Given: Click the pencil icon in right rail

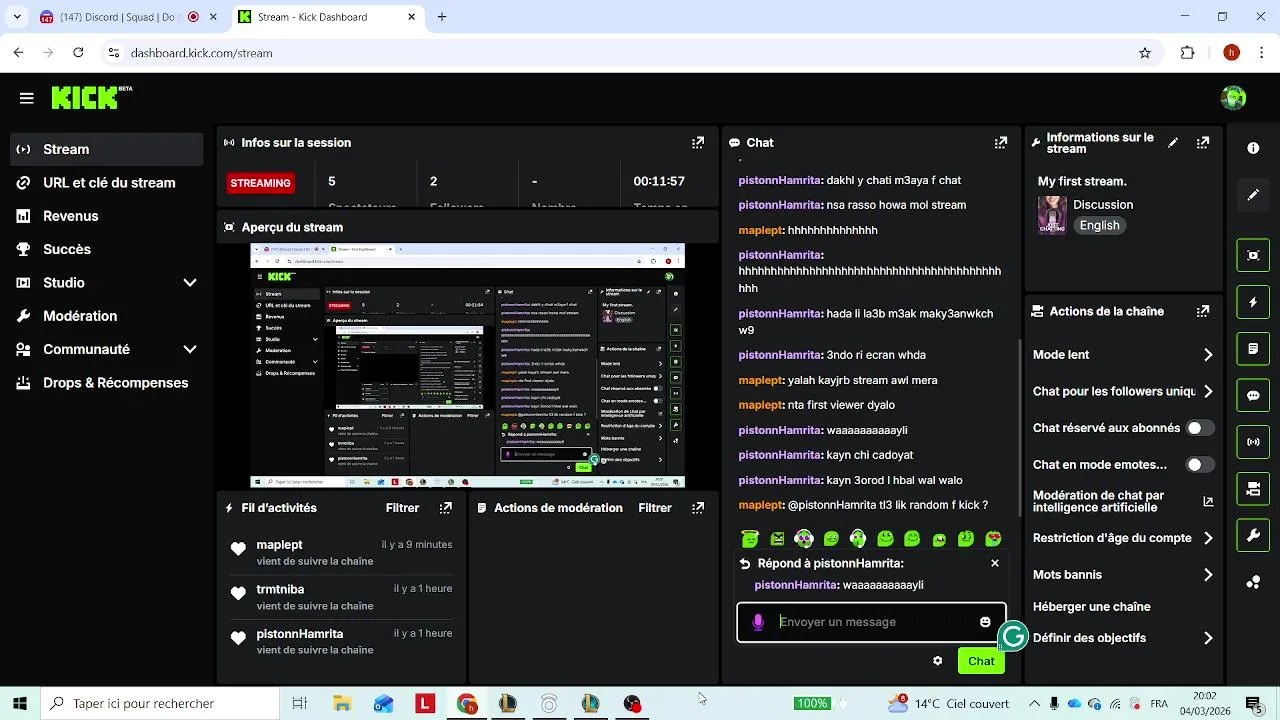Looking at the screenshot, I should 1253,195.
